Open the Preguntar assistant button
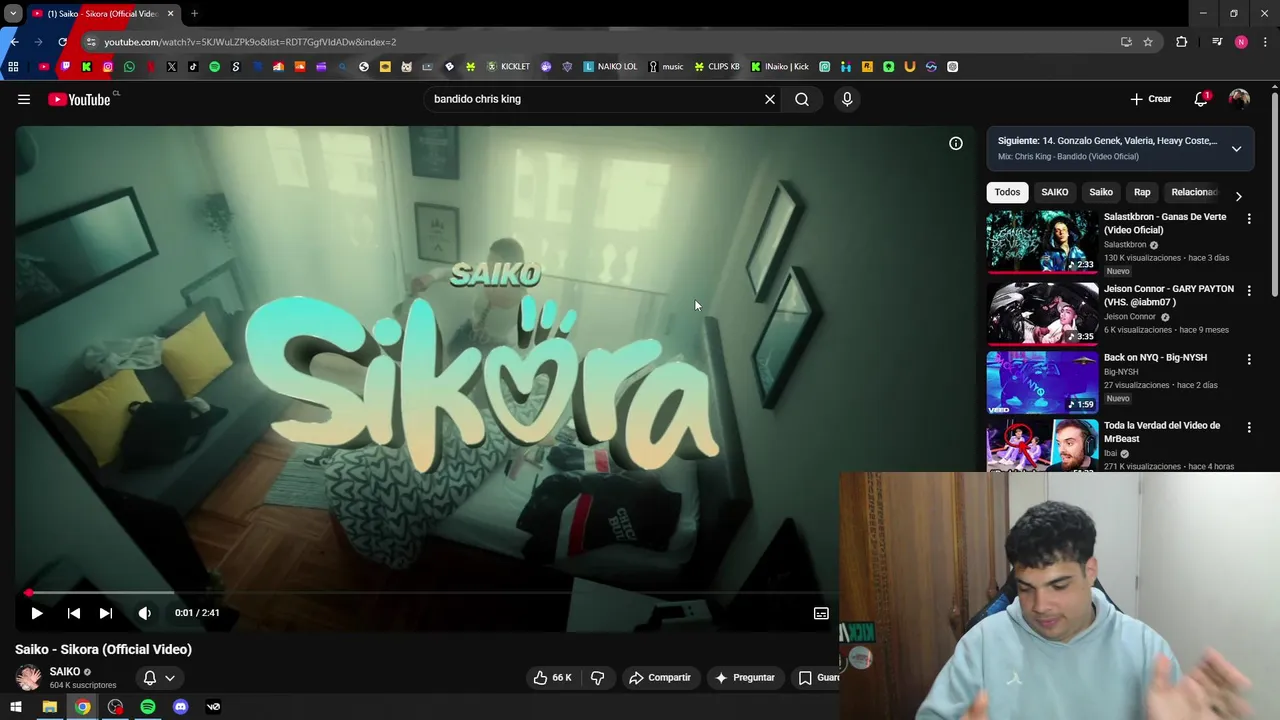The height and width of the screenshot is (720, 1280). coord(744,677)
